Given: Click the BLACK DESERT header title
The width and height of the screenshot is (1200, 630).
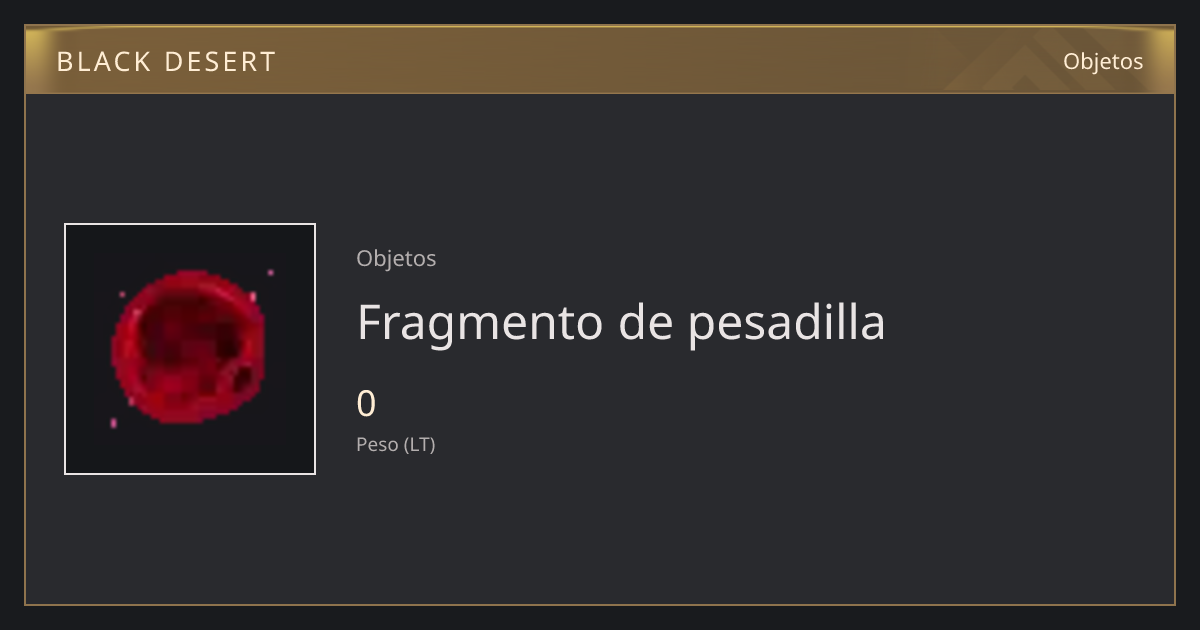Looking at the screenshot, I should tap(166, 62).
